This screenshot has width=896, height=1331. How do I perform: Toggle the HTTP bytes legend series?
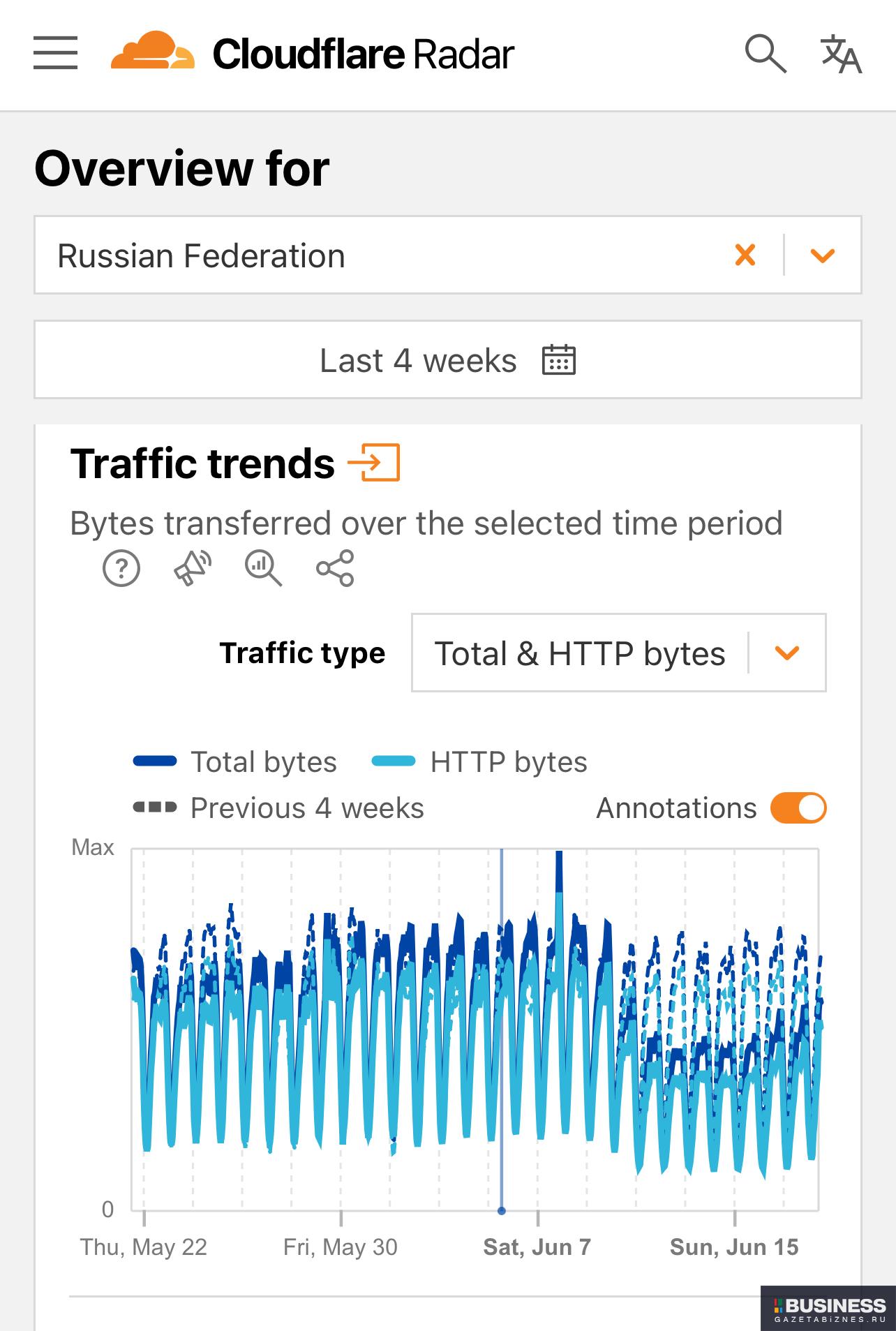pos(479,761)
